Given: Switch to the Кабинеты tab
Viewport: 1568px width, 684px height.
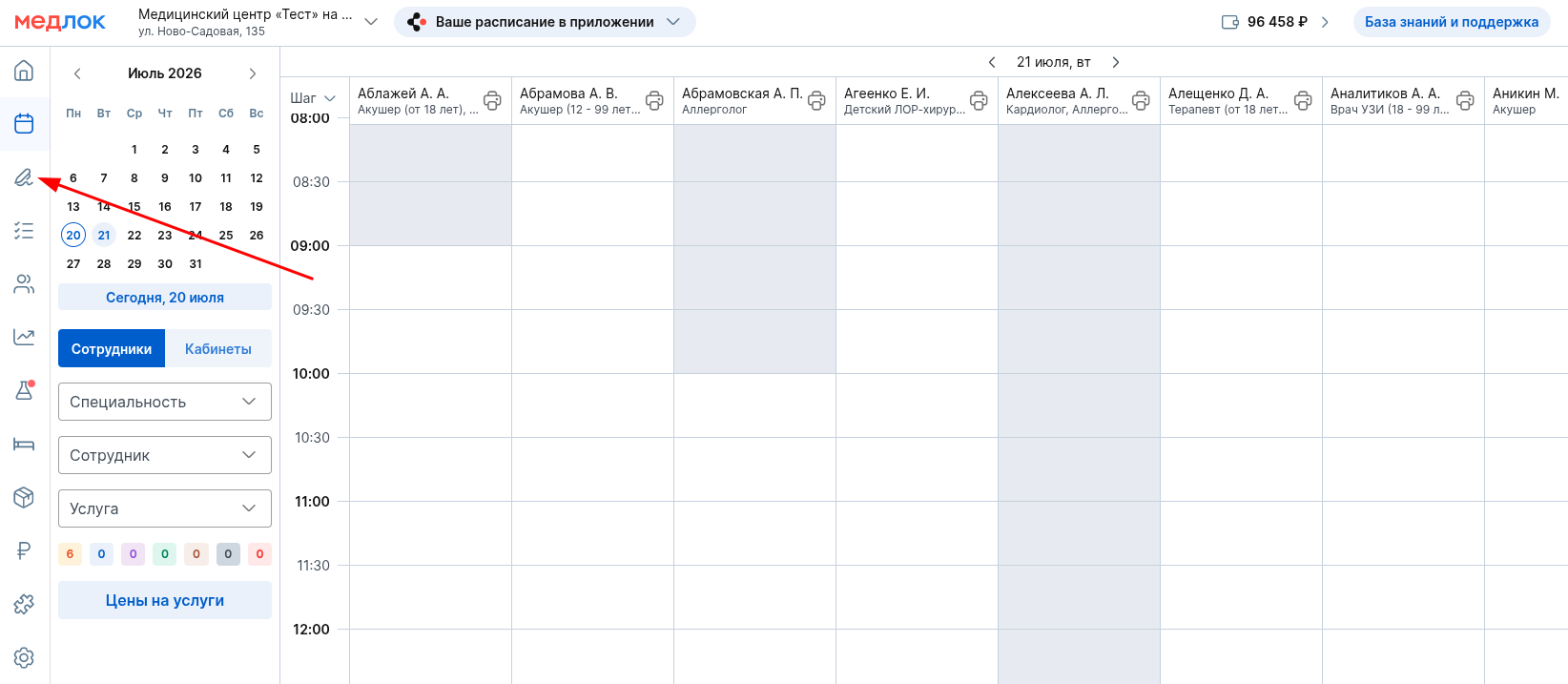Looking at the screenshot, I should tap(218, 348).
